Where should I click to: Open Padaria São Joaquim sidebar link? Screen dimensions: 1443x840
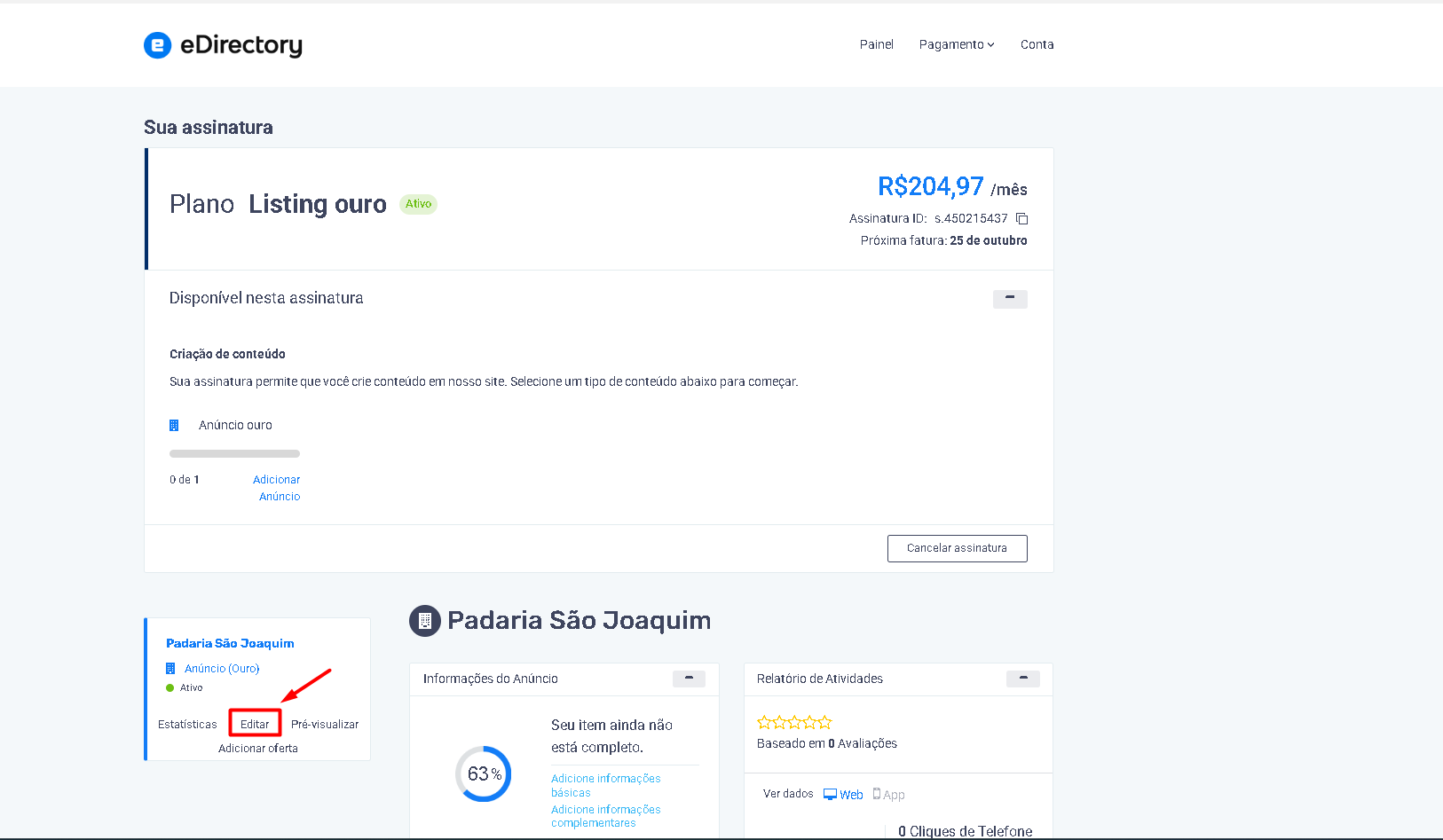[230, 644]
